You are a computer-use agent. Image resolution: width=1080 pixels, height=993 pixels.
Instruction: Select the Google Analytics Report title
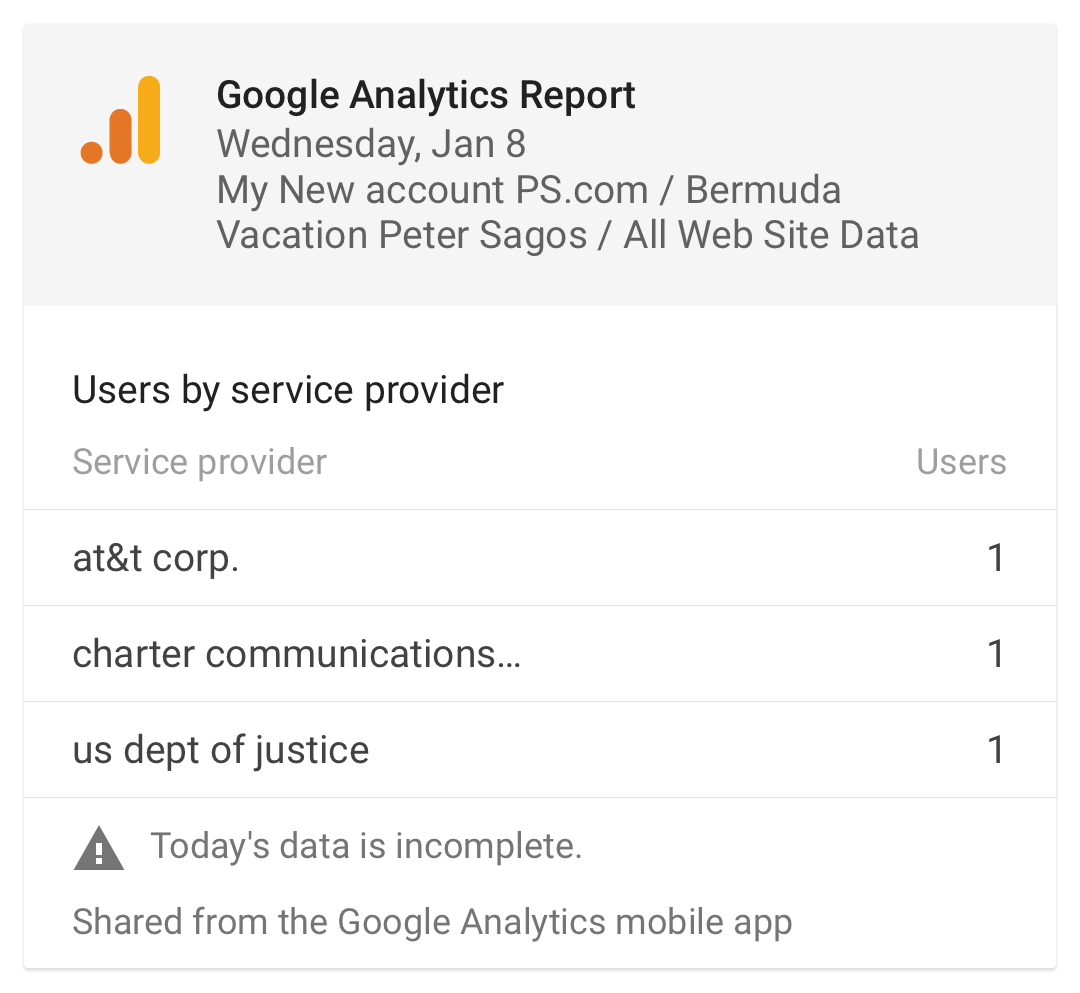426,95
